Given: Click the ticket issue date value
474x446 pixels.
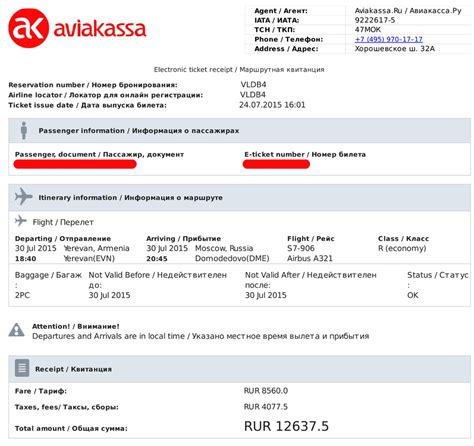Looking at the screenshot, I should click(x=272, y=105).
